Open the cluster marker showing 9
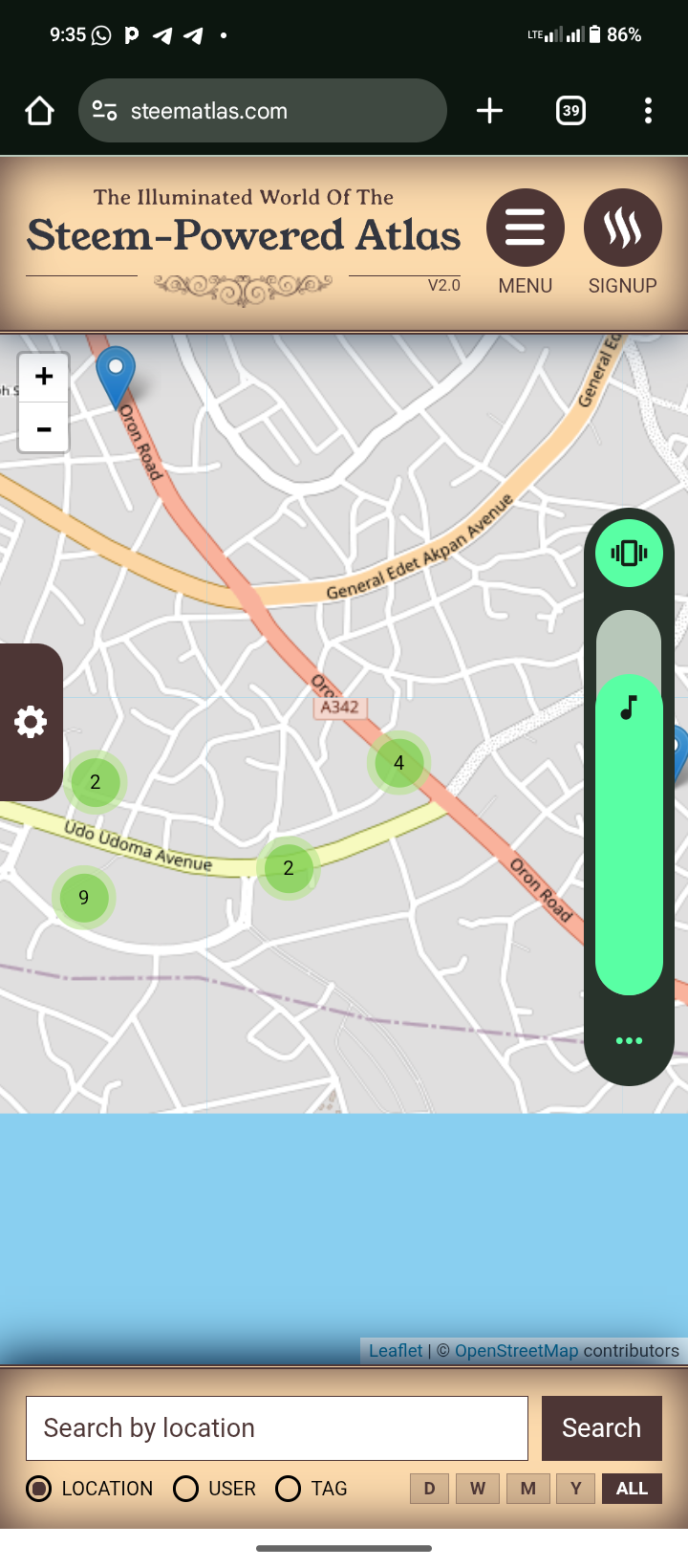The width and height of the screenshot is (688, 1568). pos(84,898)
